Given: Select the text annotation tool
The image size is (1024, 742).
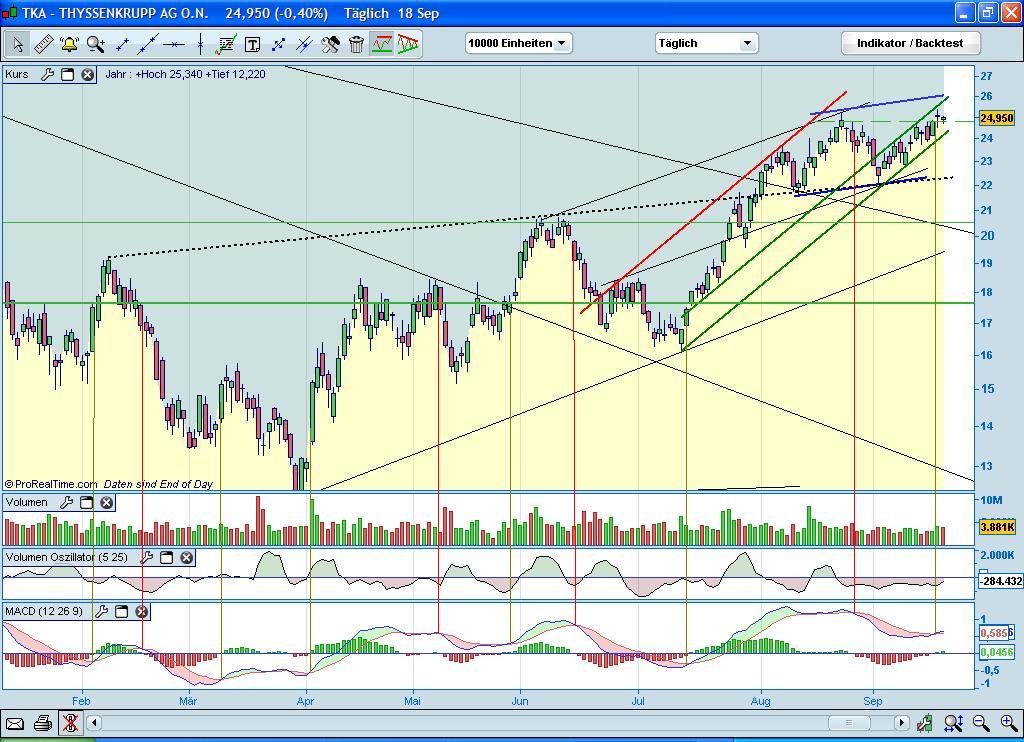Looking at the screenshot, I should tap(252, 44).
